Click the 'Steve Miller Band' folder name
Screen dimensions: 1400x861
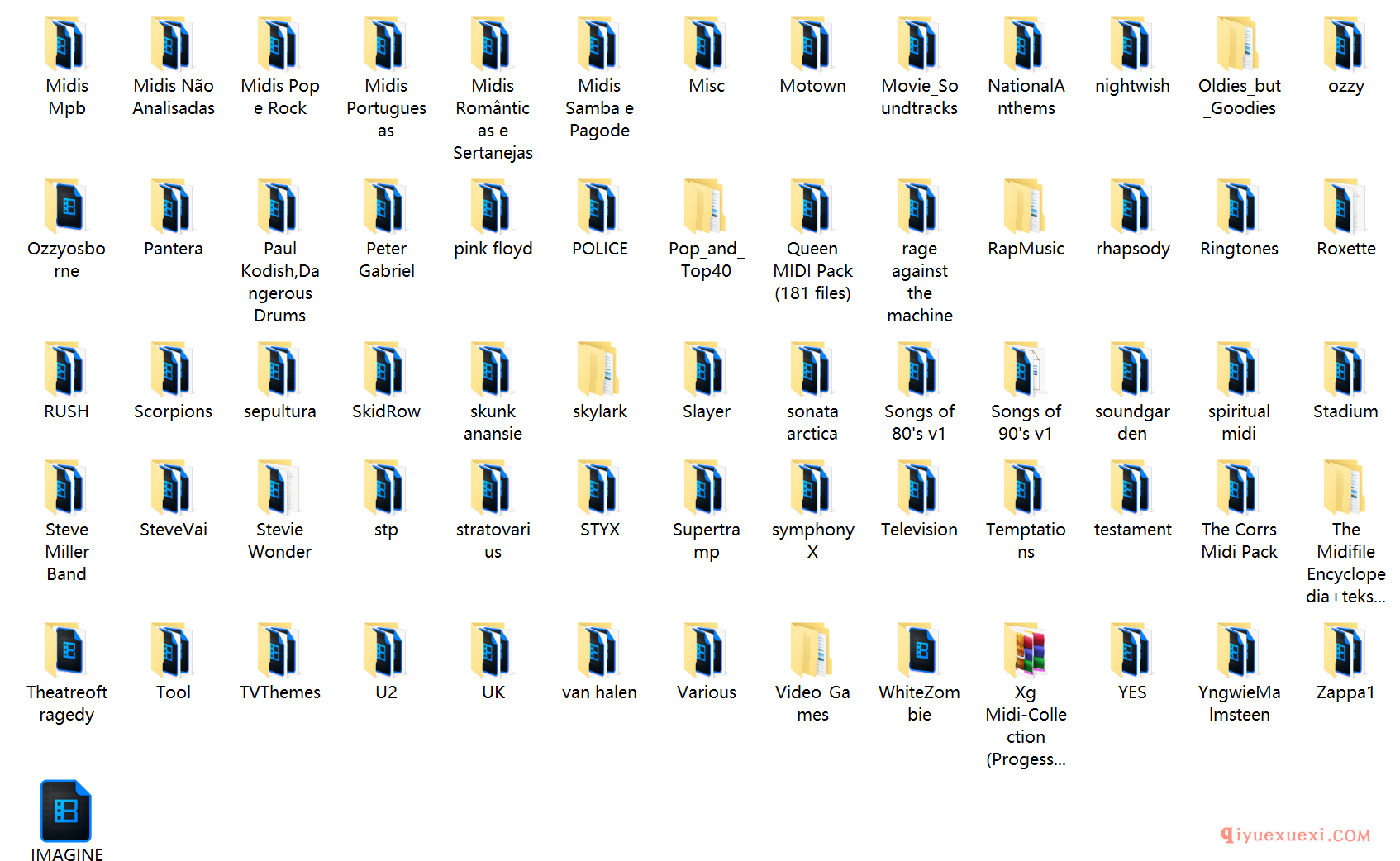(x=66, y=552)
